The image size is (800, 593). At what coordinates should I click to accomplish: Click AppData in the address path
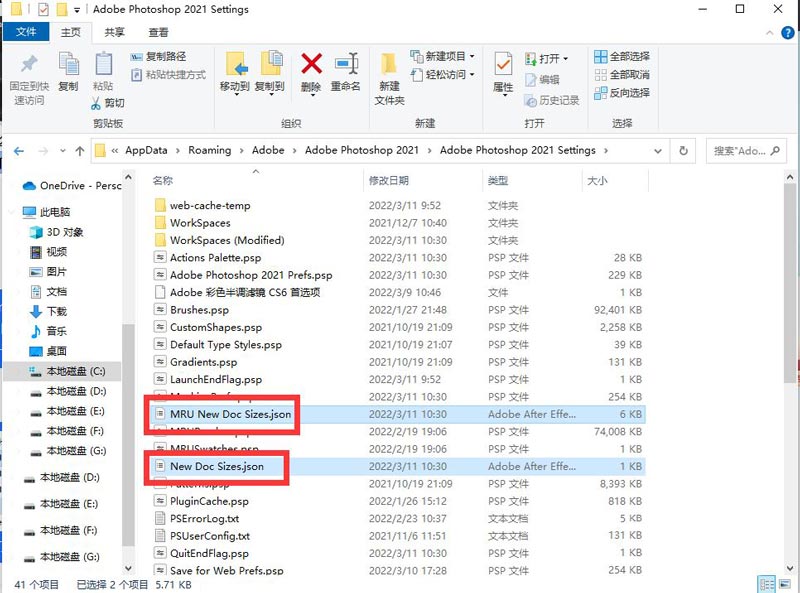pos(146,150)
